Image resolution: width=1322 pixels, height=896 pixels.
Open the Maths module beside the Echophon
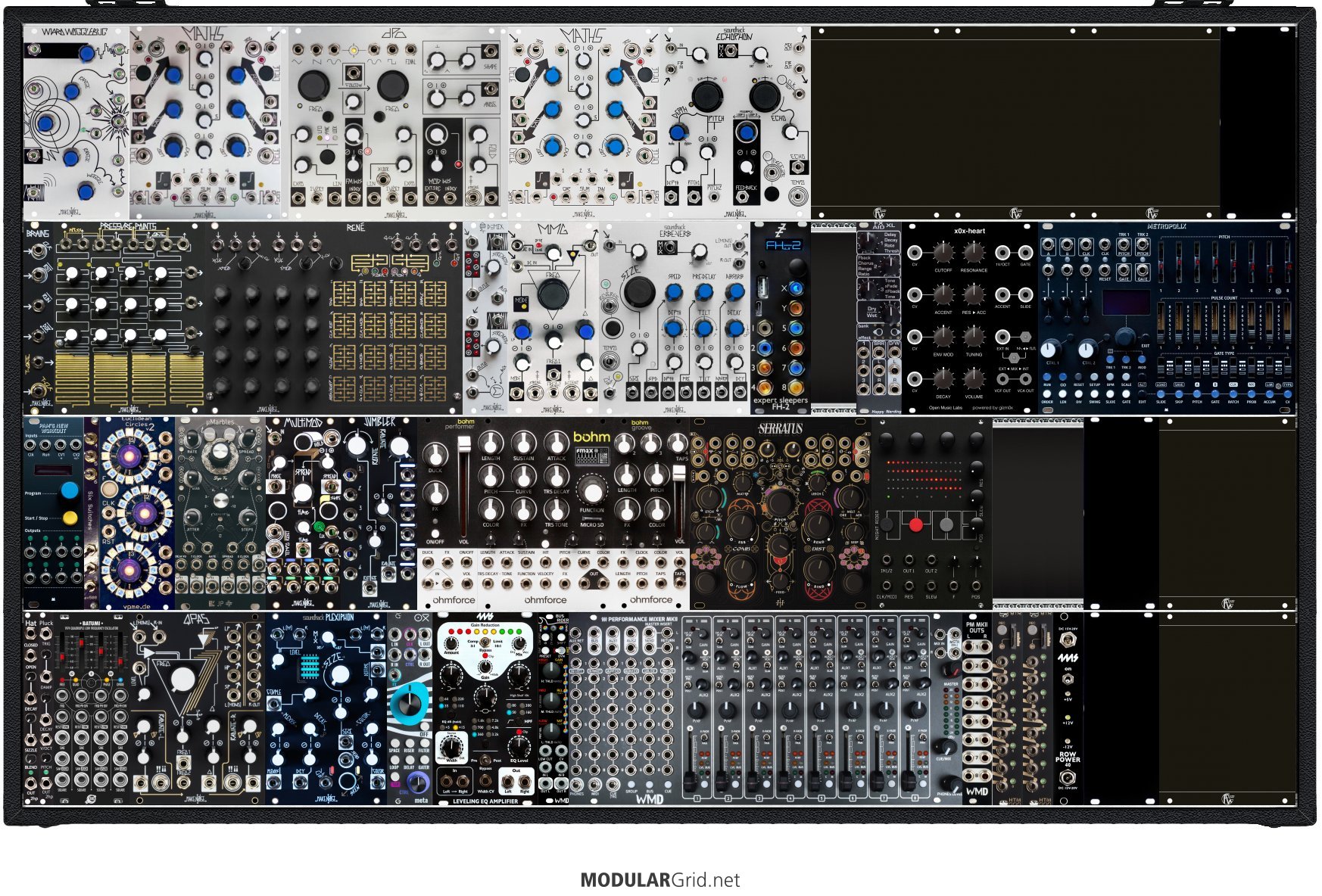(x=585, y=123)
